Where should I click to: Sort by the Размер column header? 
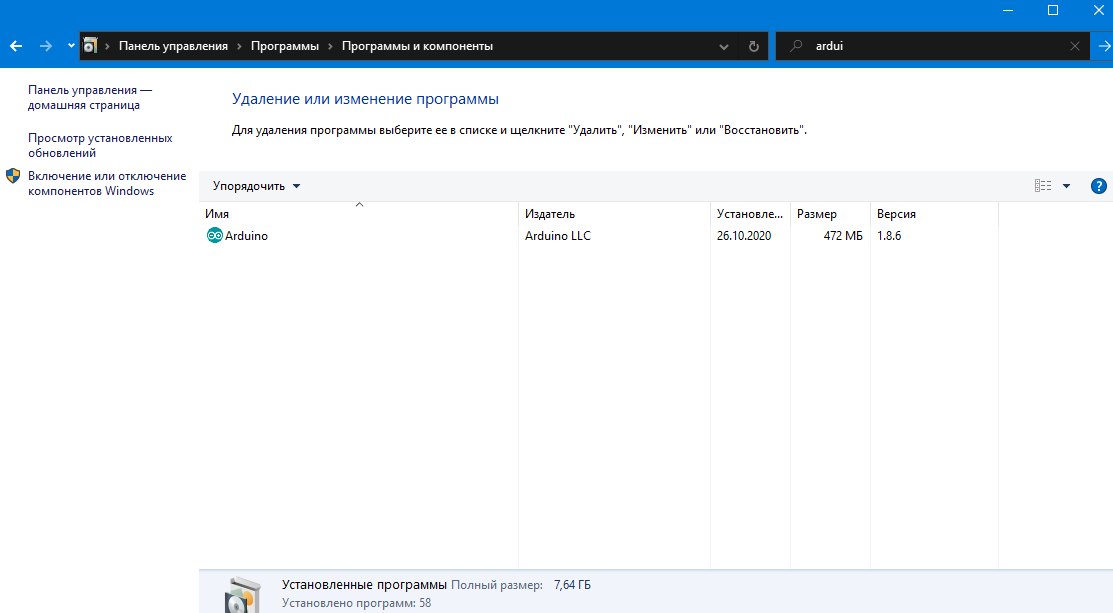click(830, 214)
